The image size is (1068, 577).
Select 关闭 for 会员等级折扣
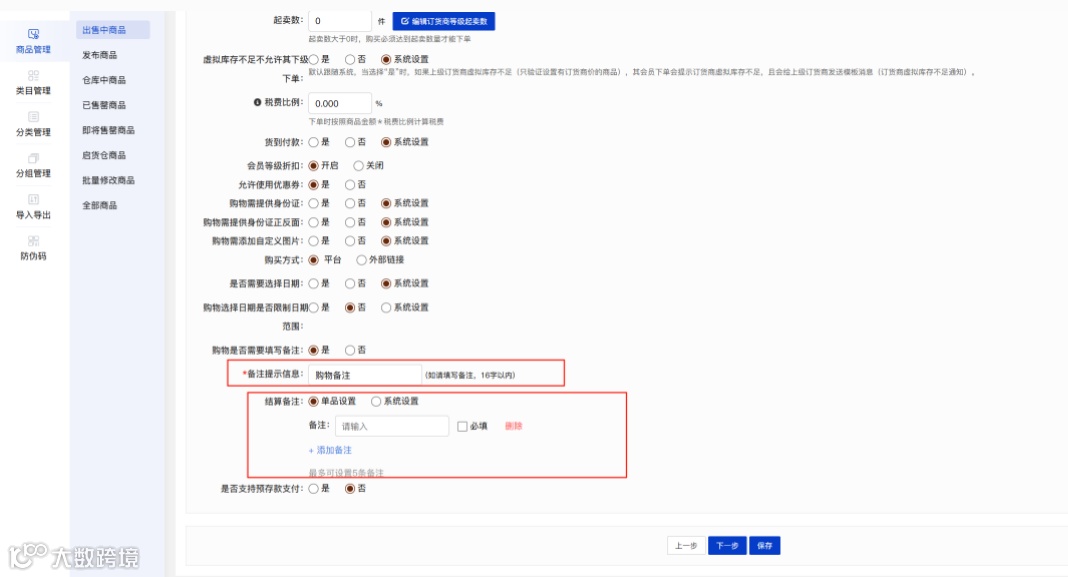[x=358, y=166]
